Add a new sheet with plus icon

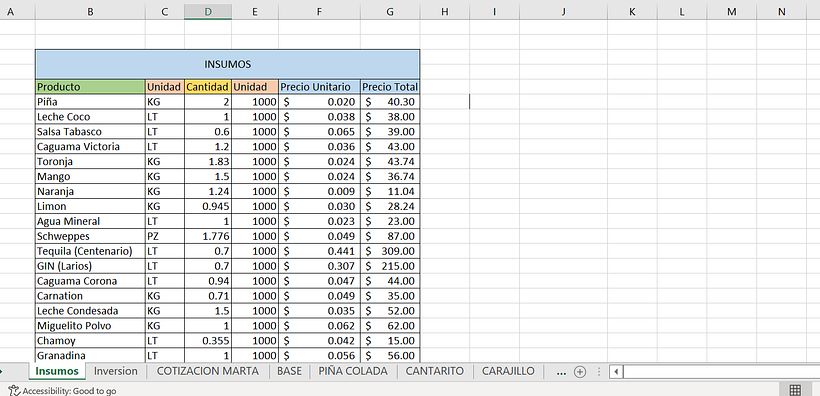(579, 372)
